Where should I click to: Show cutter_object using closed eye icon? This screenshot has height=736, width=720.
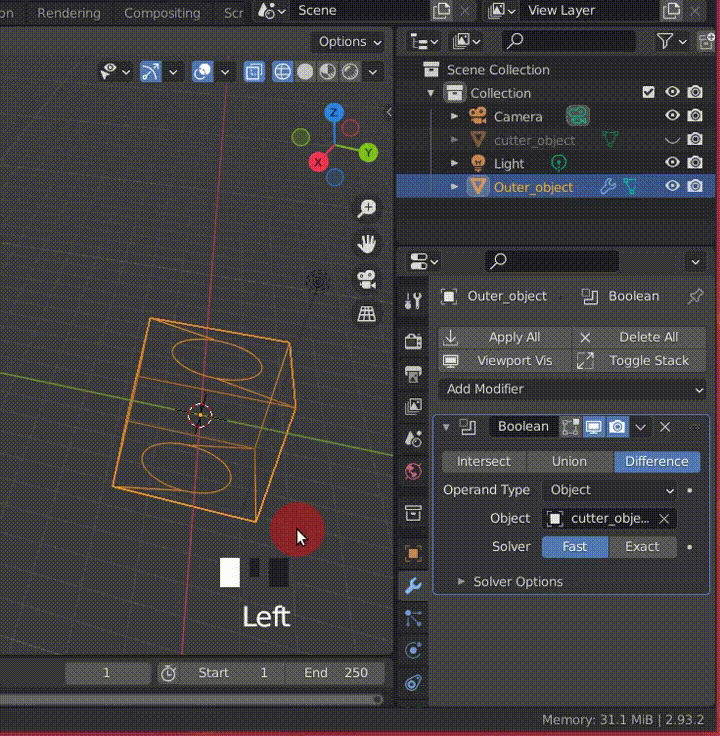pos(672,139)
